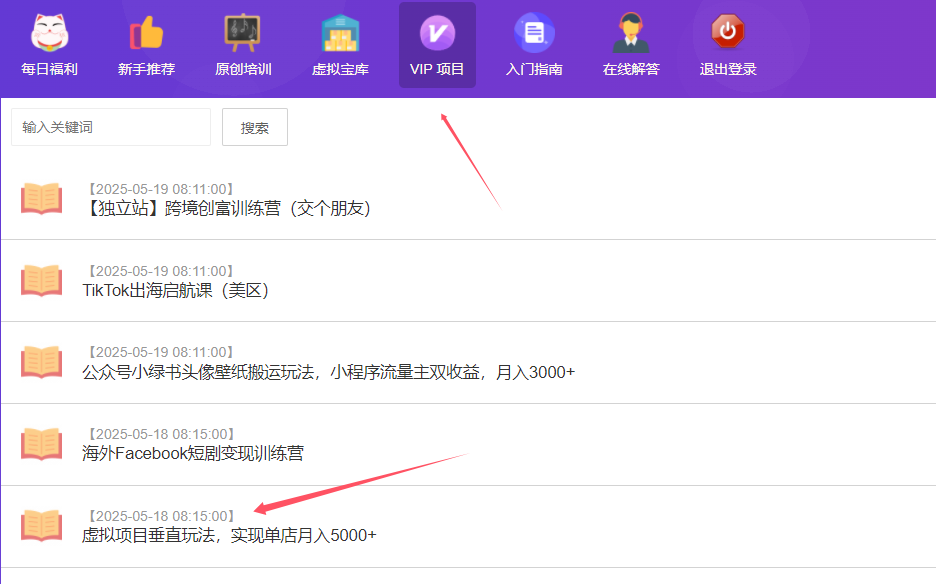Open the document 入门指南 icon
Viewport: 936px width, 584px height.
534,32
